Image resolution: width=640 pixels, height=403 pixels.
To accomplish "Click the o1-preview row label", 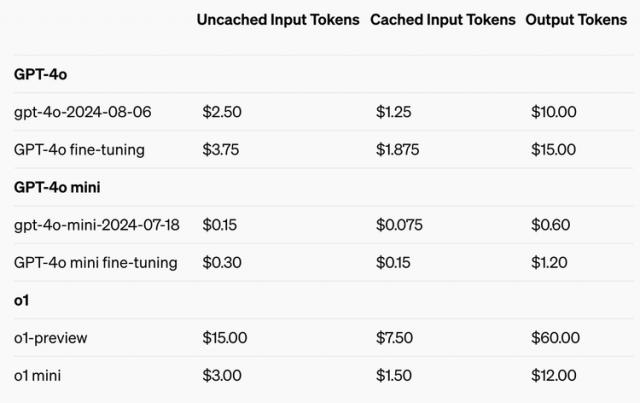I will pos(51,338).
